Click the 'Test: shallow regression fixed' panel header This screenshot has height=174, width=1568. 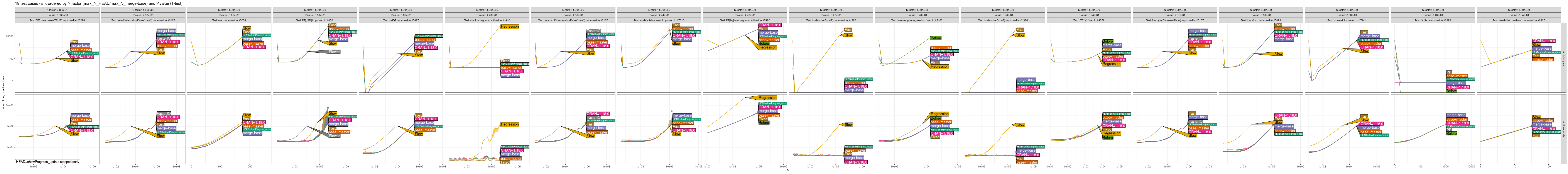click(x=487, y=20)
